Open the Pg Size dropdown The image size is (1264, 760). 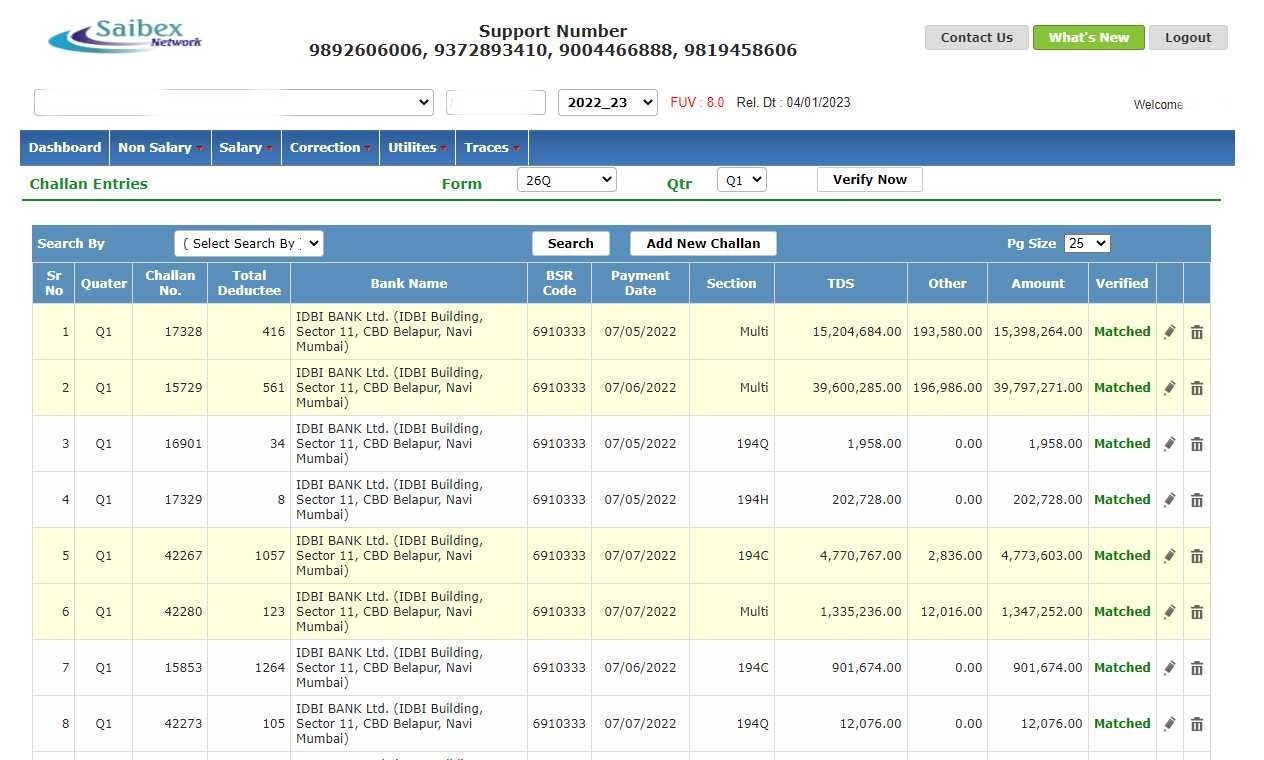pyautogui.click(x=1086, y=243)
